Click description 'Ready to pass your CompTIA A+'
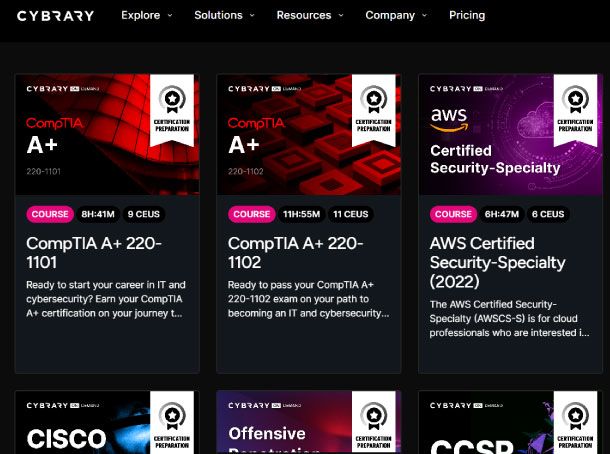Image resolution: width=610 pixels, height=454 pixels. [309, 299]
